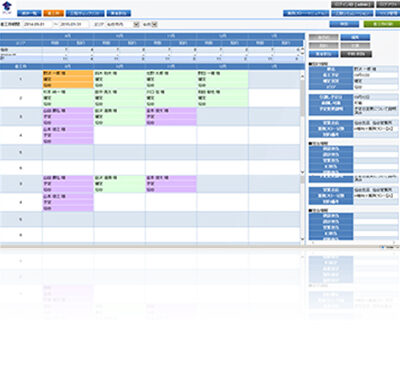Image resolution: width=400 pixels, height=372 pixels.
Task: Open the rightmost blue button of the top-right menu row
Action: coord(387,13)
